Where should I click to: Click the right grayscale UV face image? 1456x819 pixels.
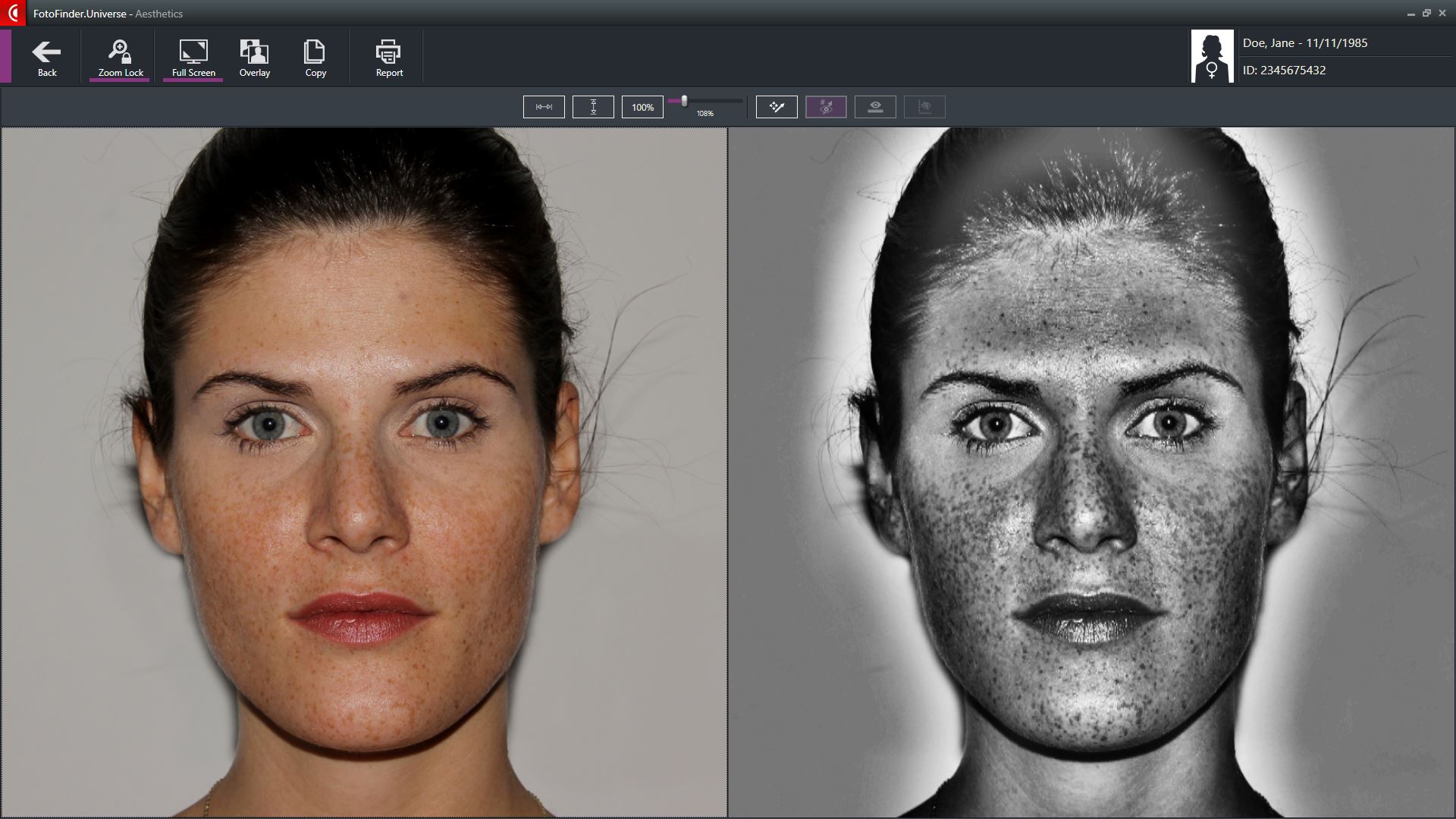[1091, 472]
